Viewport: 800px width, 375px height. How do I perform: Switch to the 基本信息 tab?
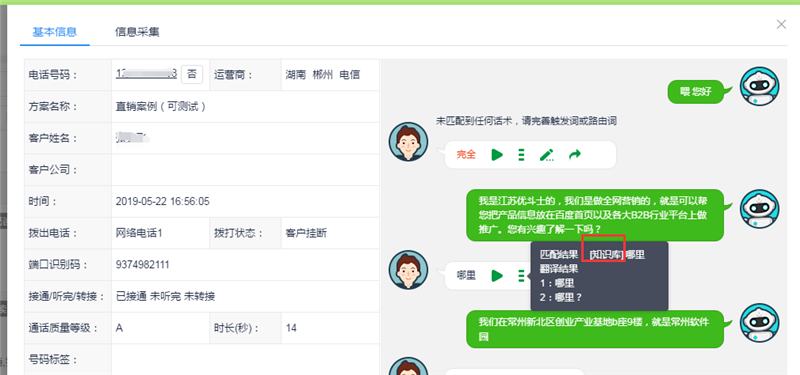[55, 32]
